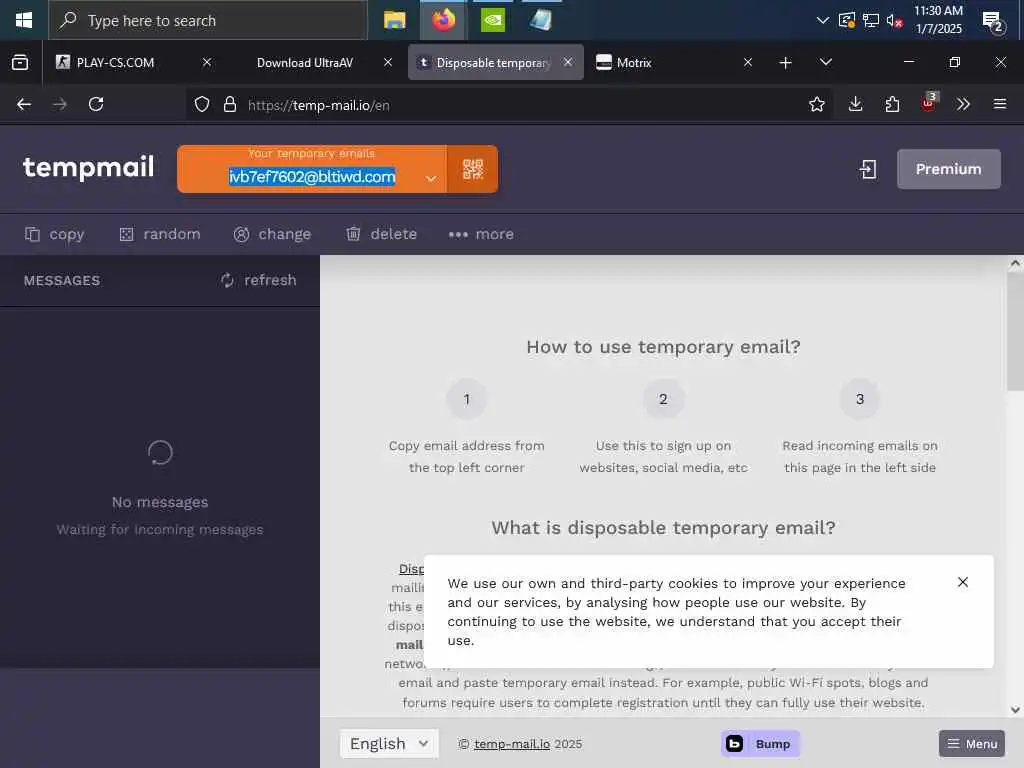1024x768 pixels.
Task: Delete the current temporary email
Action: [x=381, y=234]
